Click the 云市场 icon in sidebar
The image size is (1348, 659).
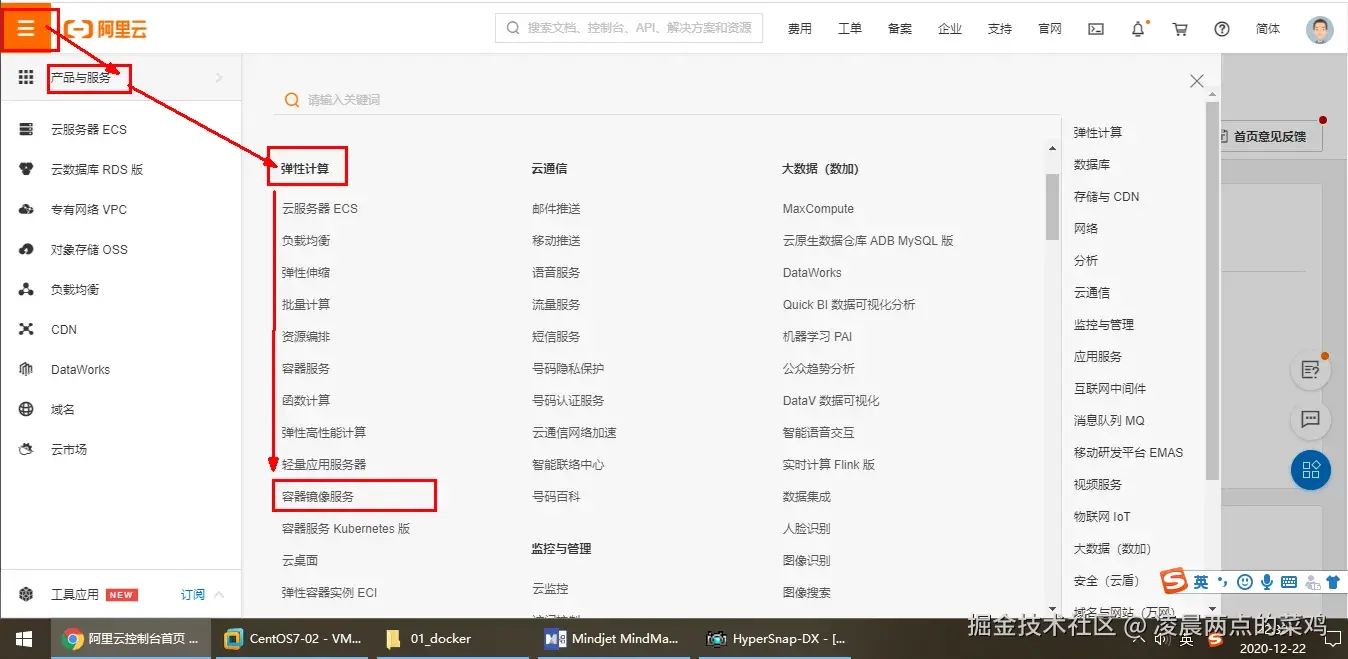[x=27, y=449]
